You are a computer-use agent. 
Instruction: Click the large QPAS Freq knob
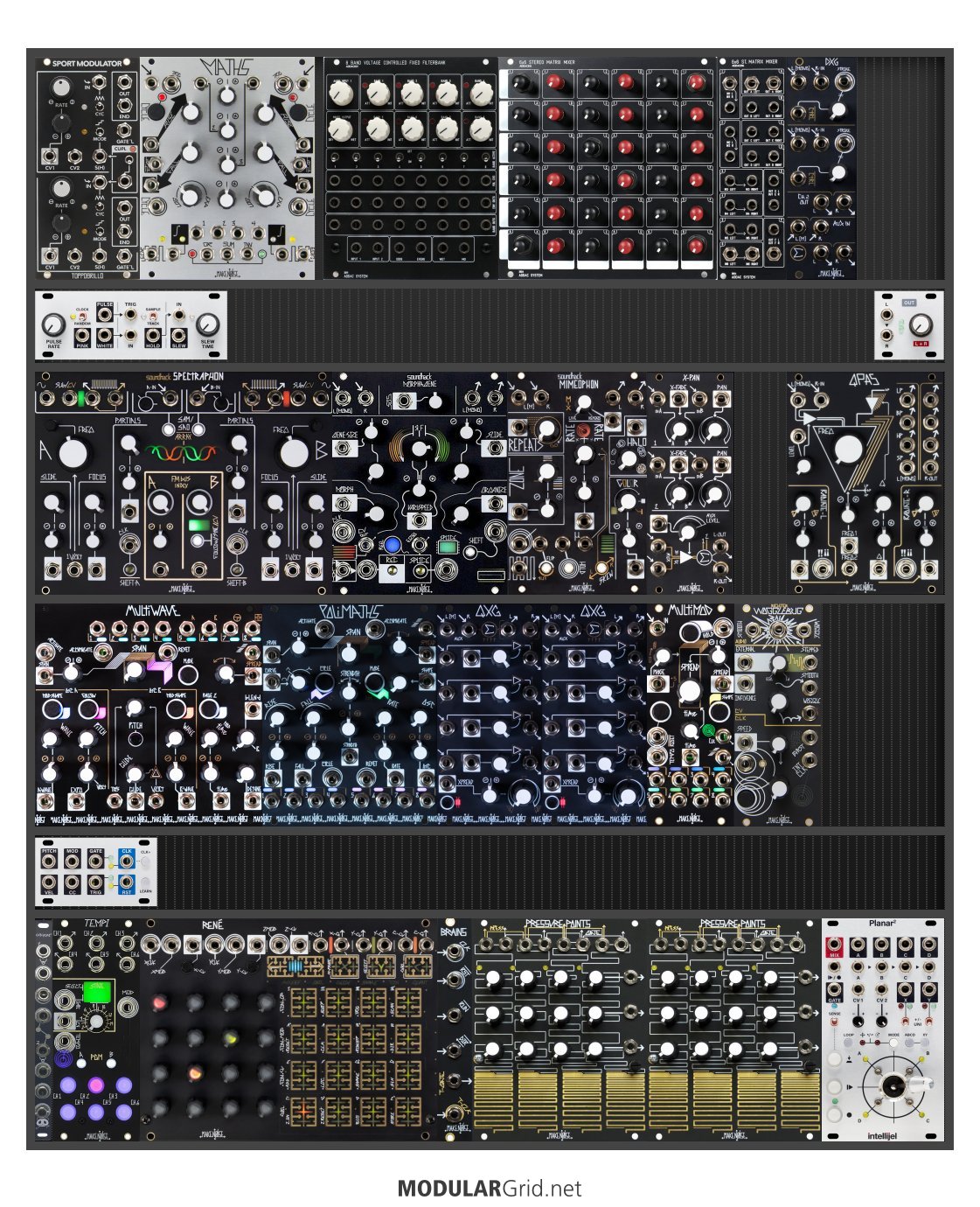(848, 450)
